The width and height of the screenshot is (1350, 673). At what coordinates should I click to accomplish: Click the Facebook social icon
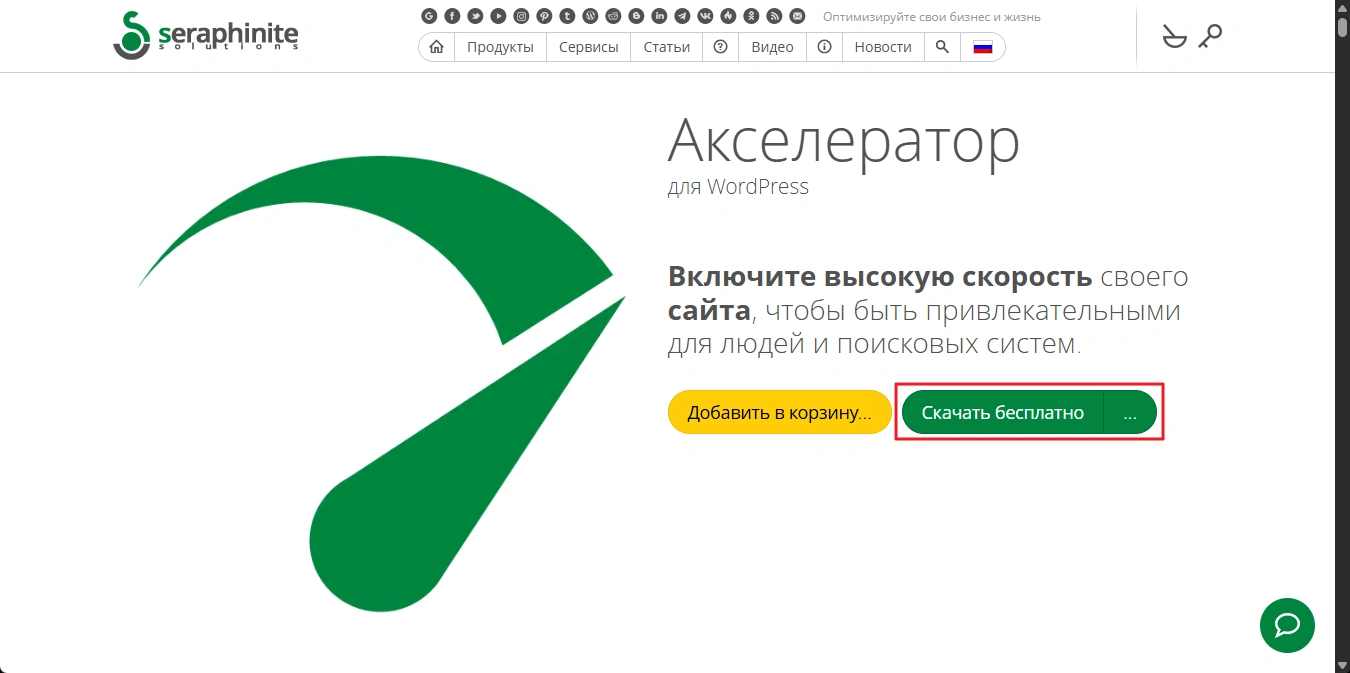point(452,16)
